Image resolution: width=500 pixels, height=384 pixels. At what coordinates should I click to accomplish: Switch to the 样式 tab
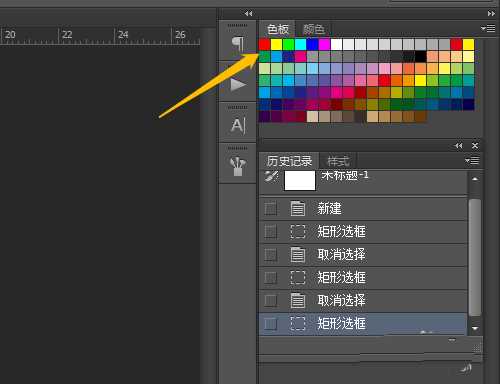pos(338,161)
